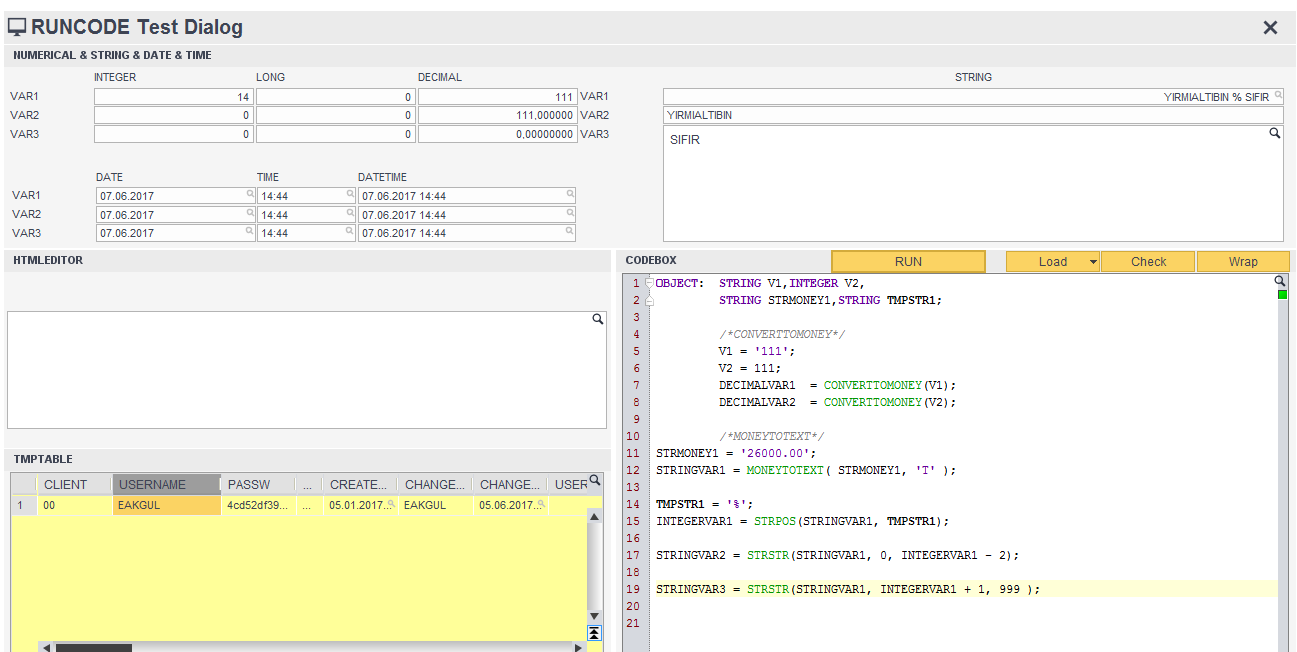Open lookup icon for DATETIME VAR3
Image resolution: width=1297 pixels, height=652 pixels.
[x=570, y=231]
